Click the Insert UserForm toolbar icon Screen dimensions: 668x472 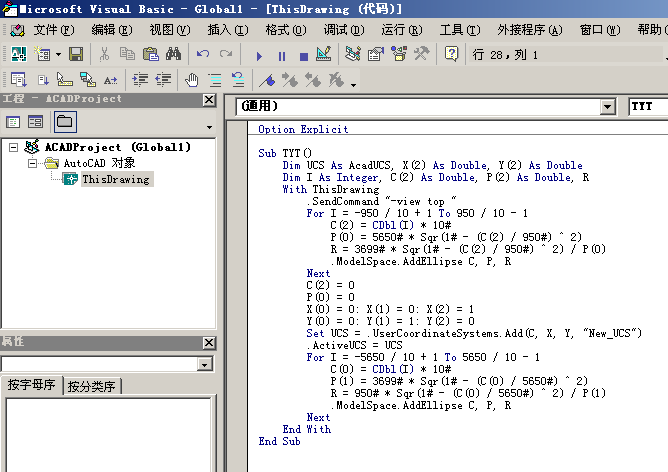[42, 54]
